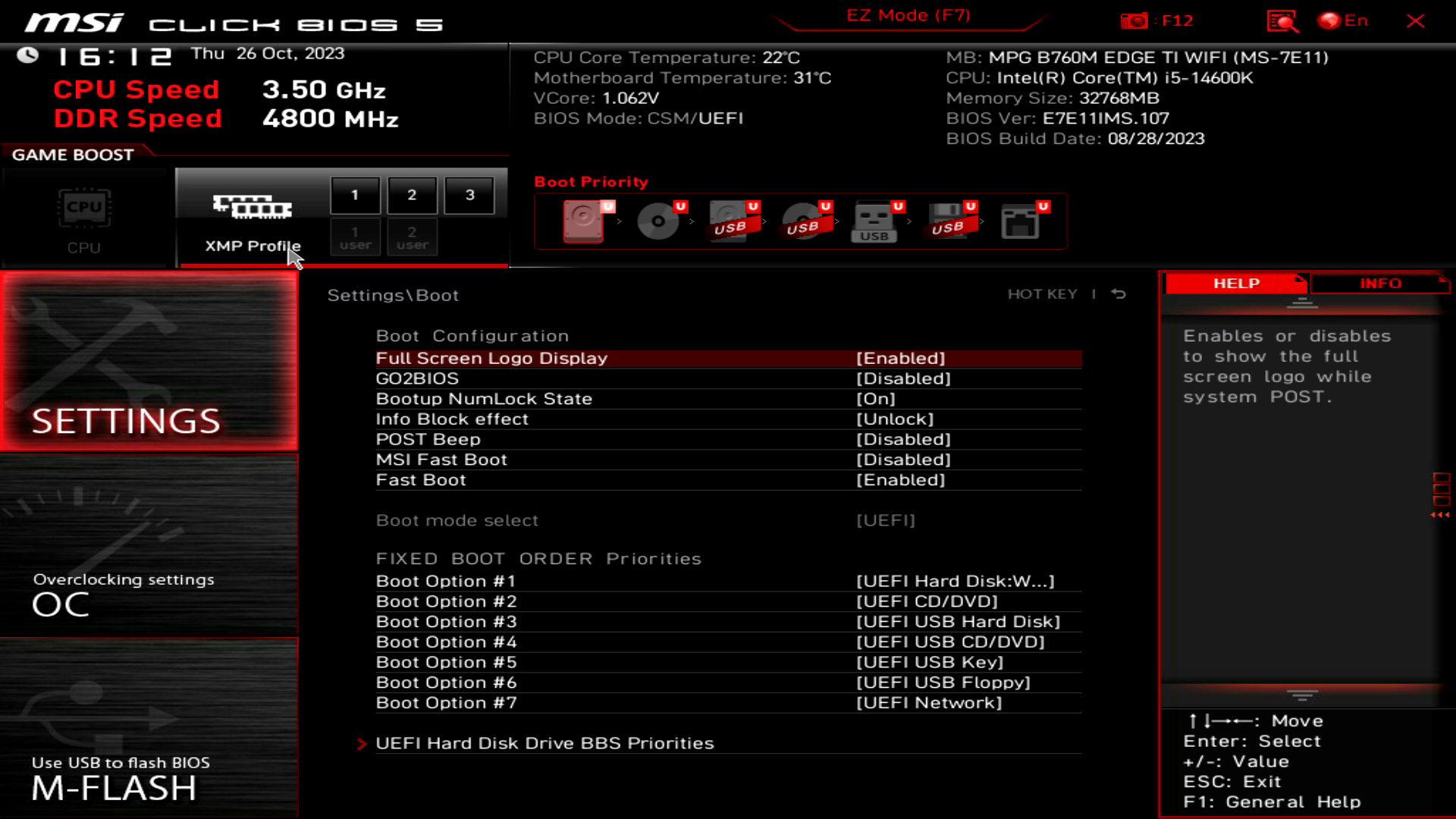Select the network boot priority icon
This screenshot has width=1456, height=819.
(x=1020, y=221)
